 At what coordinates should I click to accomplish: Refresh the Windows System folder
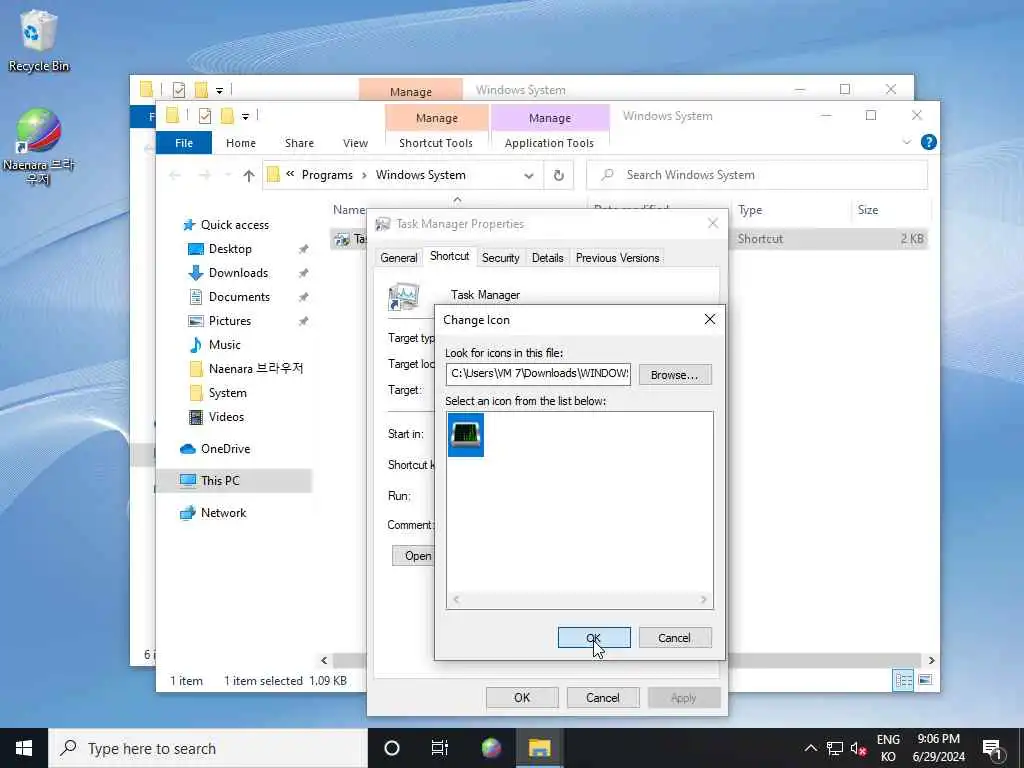[558, 175]
